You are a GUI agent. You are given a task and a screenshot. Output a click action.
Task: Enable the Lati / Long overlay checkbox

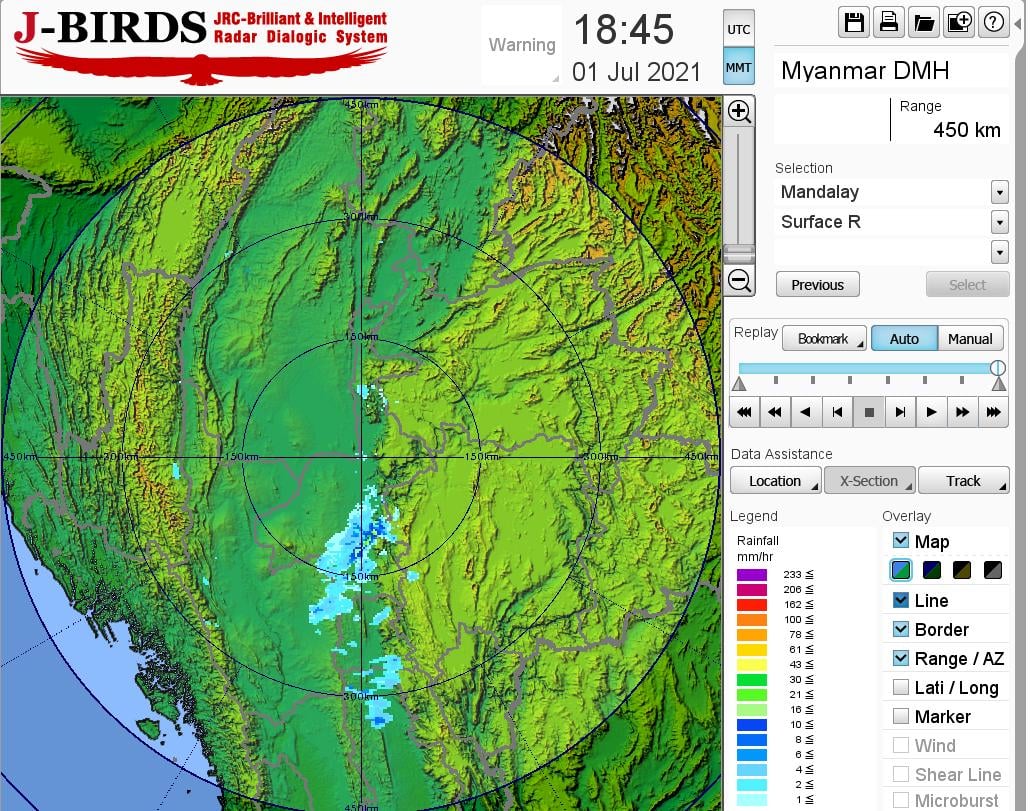tap(901, 687)
